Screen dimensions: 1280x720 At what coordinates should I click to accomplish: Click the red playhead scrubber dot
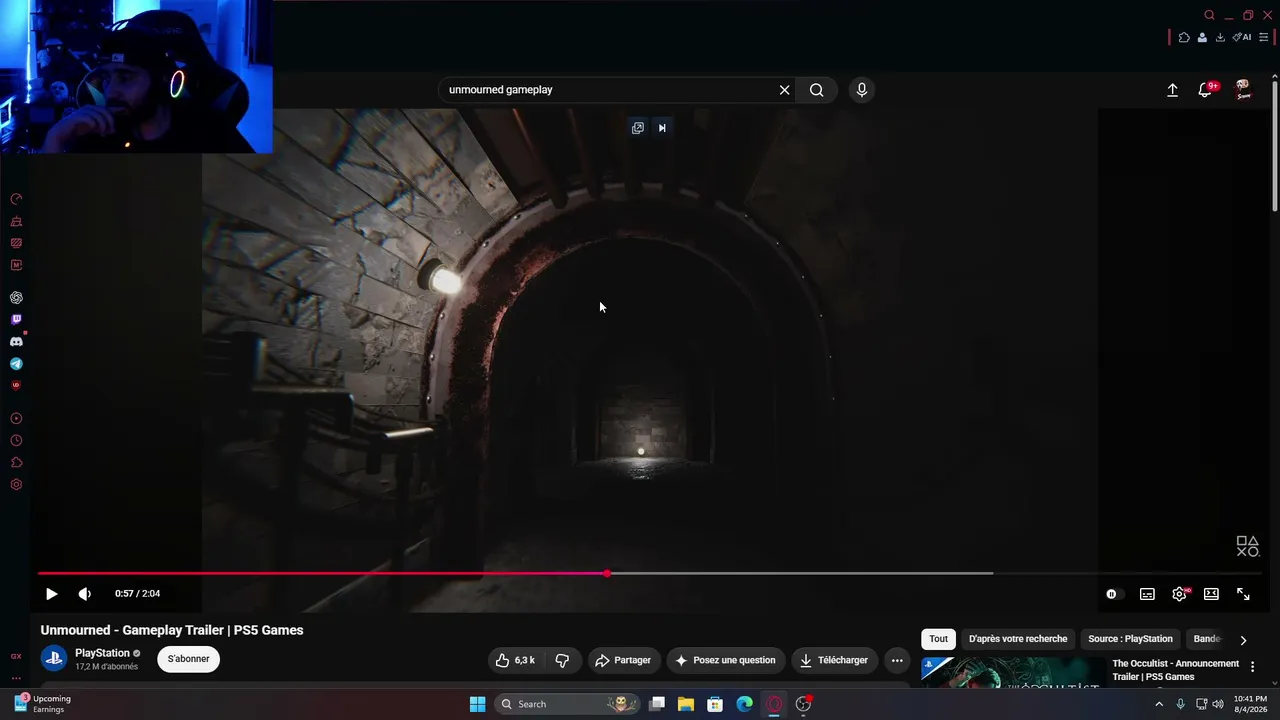pyautogui.click(x=607, y=573)
